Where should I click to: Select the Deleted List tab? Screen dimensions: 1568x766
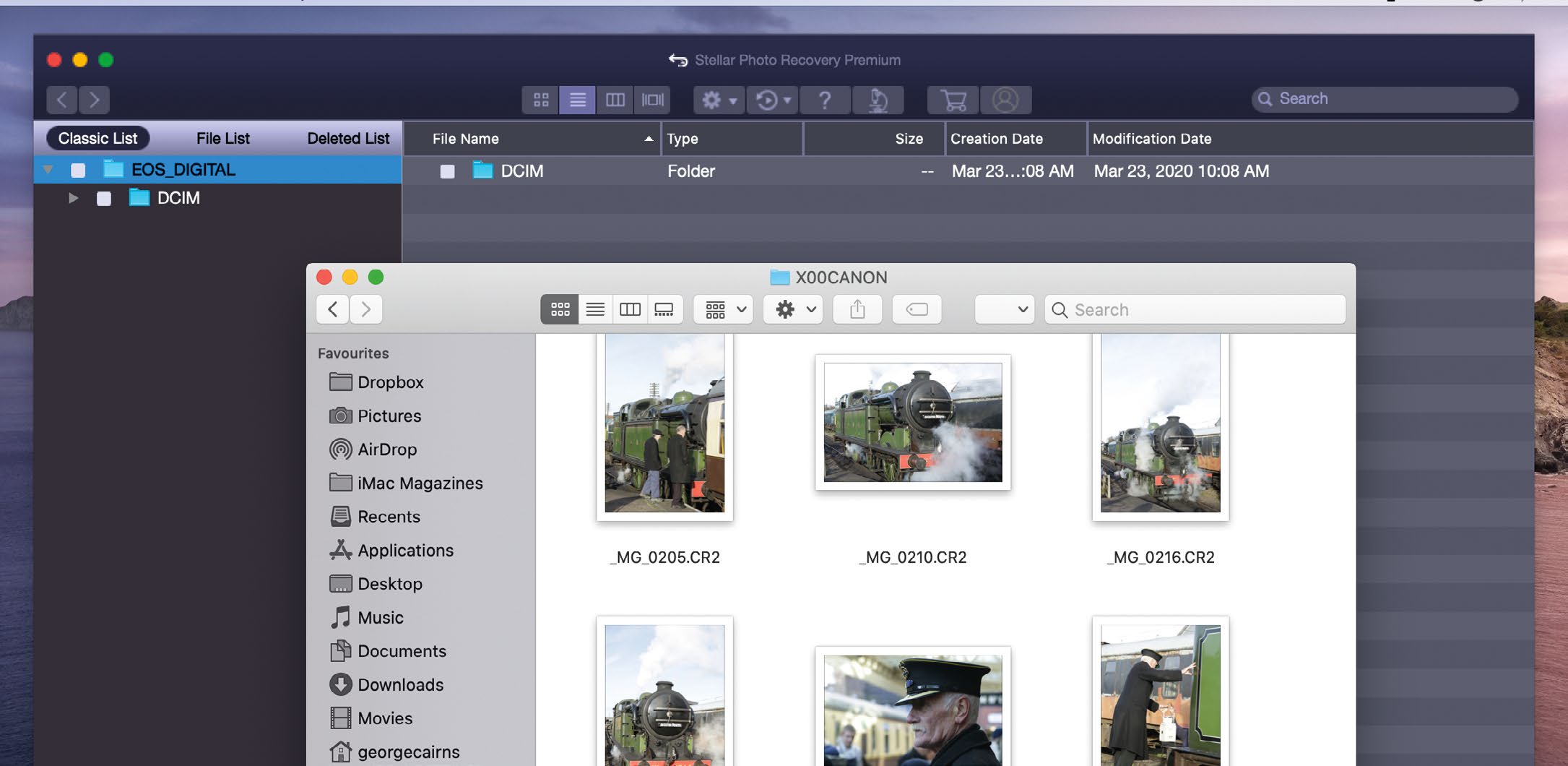pyautogui.click(x=348, y=138)
